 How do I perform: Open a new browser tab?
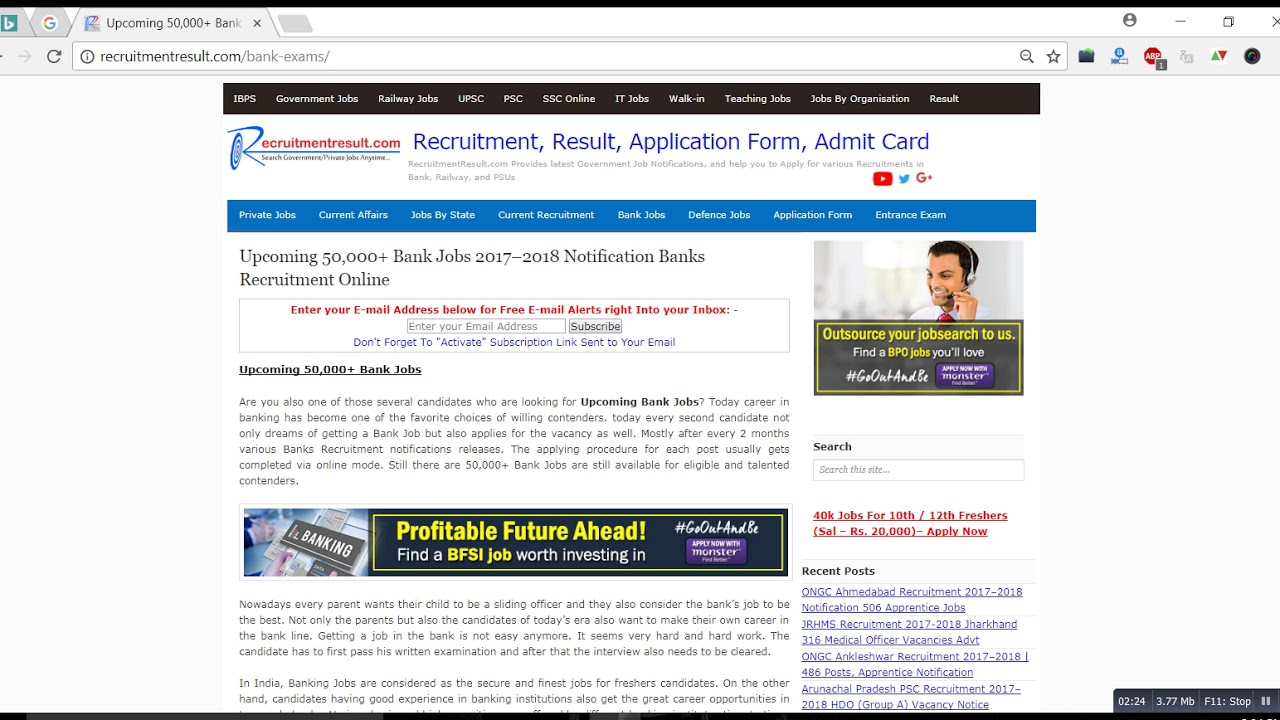294,23
